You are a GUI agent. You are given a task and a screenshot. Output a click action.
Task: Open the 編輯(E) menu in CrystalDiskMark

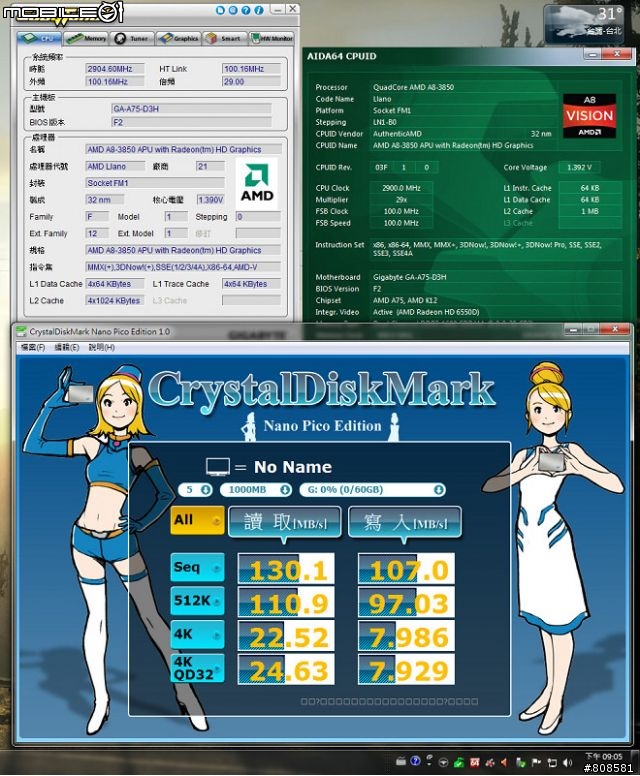click(66, 347)
